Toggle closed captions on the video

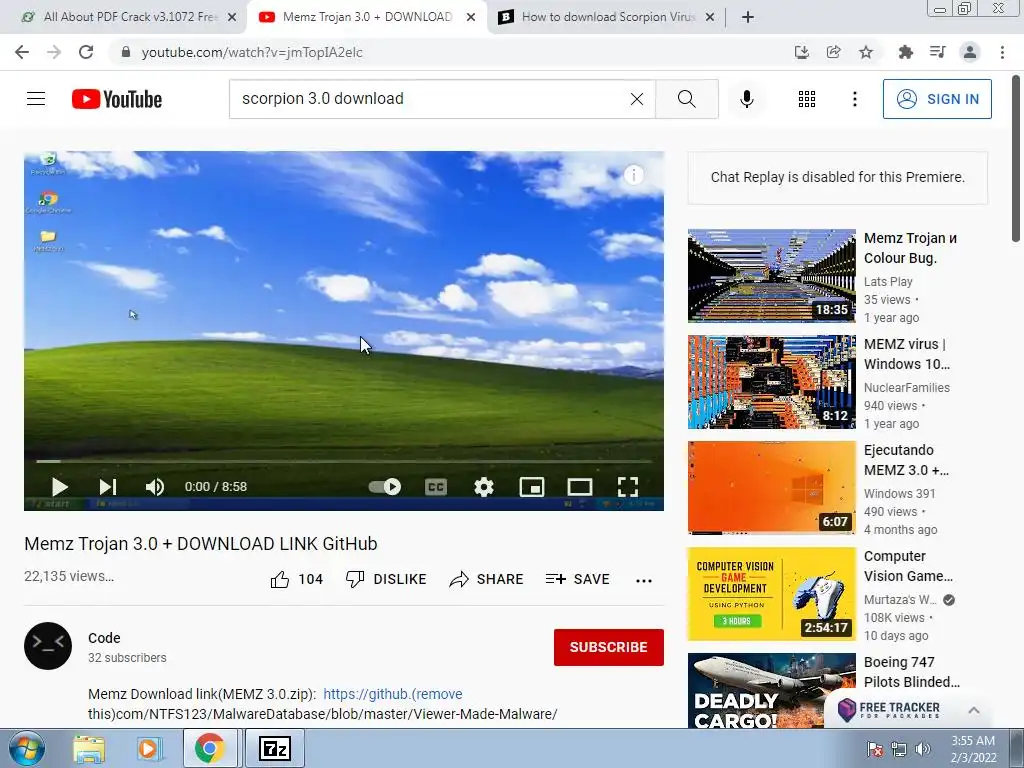point(436,487)
